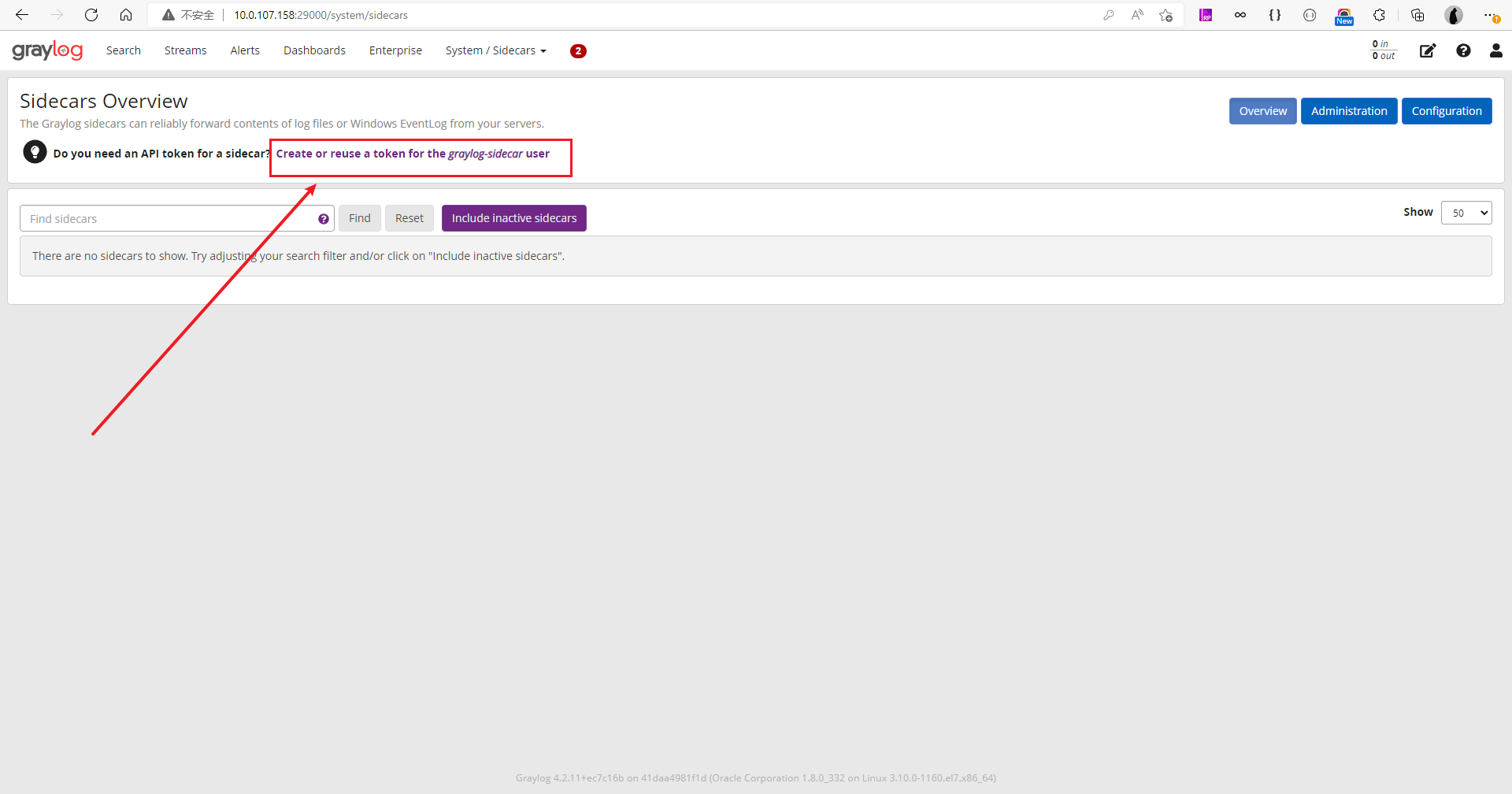Screen dimensions: 1512x794
Task: Open the user account icon in navbar
Action: tap(1496, 50)
